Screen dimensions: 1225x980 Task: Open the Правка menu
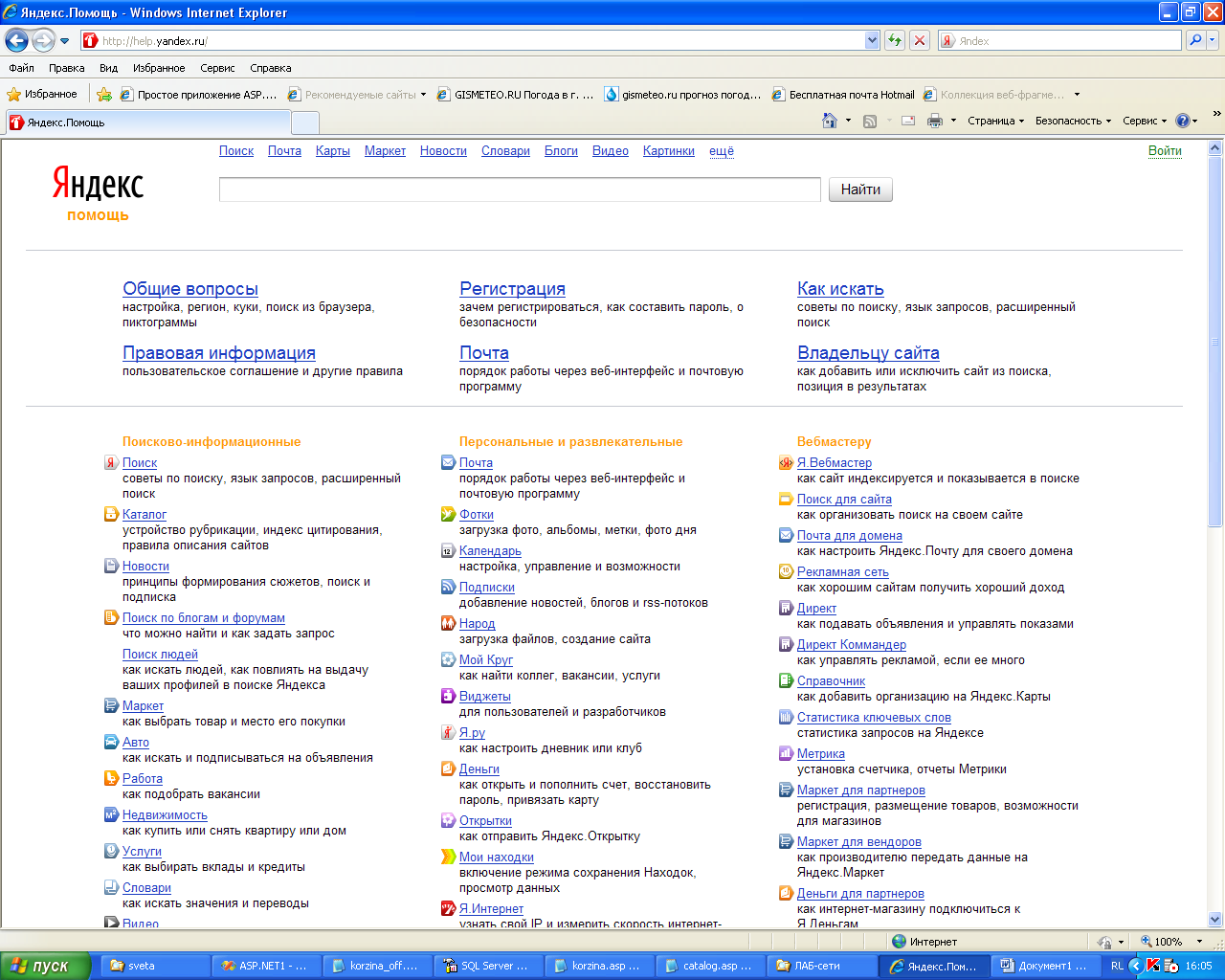66,68
